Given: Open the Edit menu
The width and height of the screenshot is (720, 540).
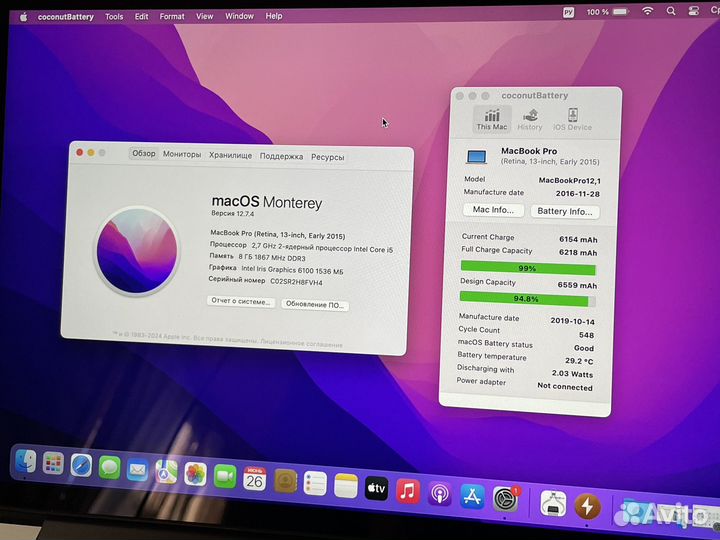Looking at the screenshot, I should coord(141,17).
